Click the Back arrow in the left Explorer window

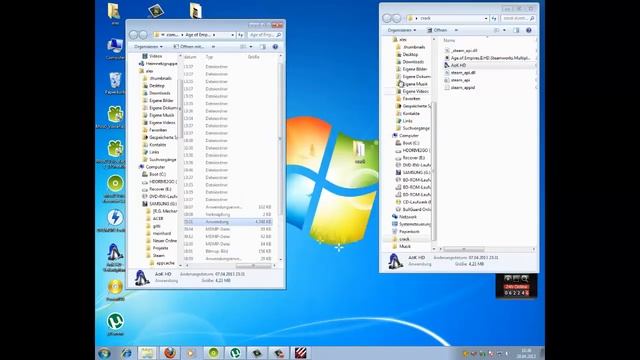133,35
